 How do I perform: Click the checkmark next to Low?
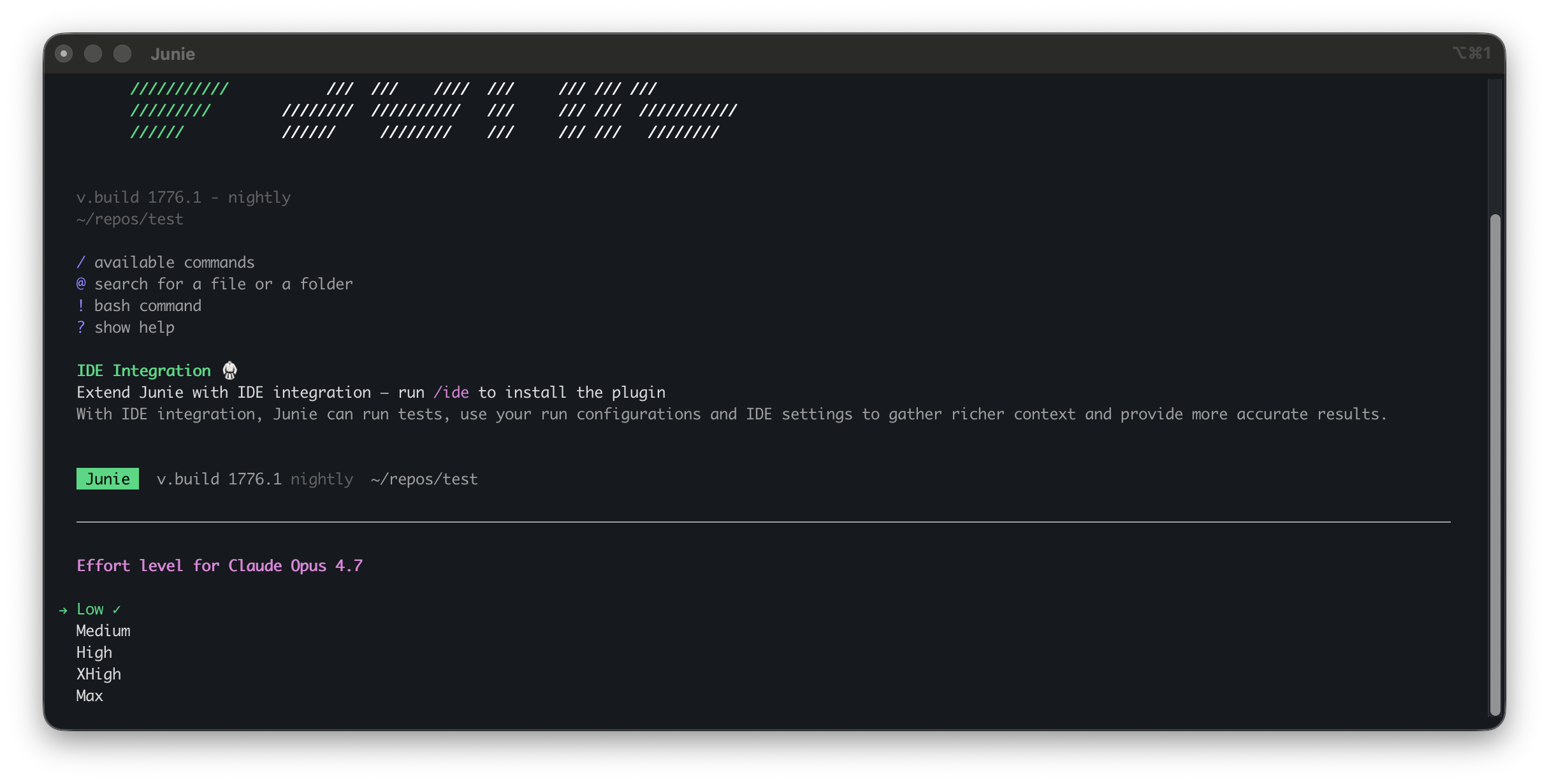pos(117,609)
